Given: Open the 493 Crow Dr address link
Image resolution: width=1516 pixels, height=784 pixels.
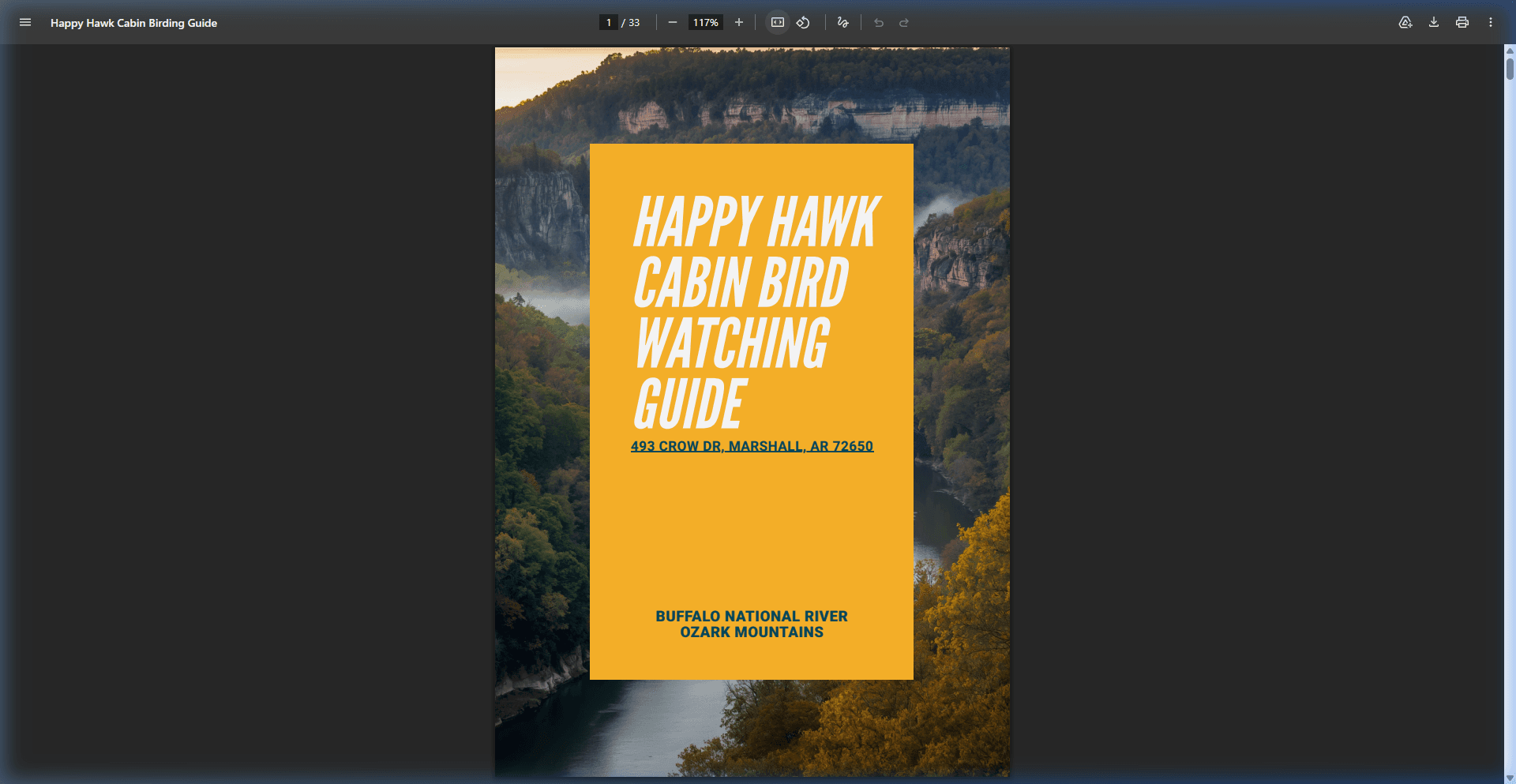Looking at the screenshot, I should [752, 446].
